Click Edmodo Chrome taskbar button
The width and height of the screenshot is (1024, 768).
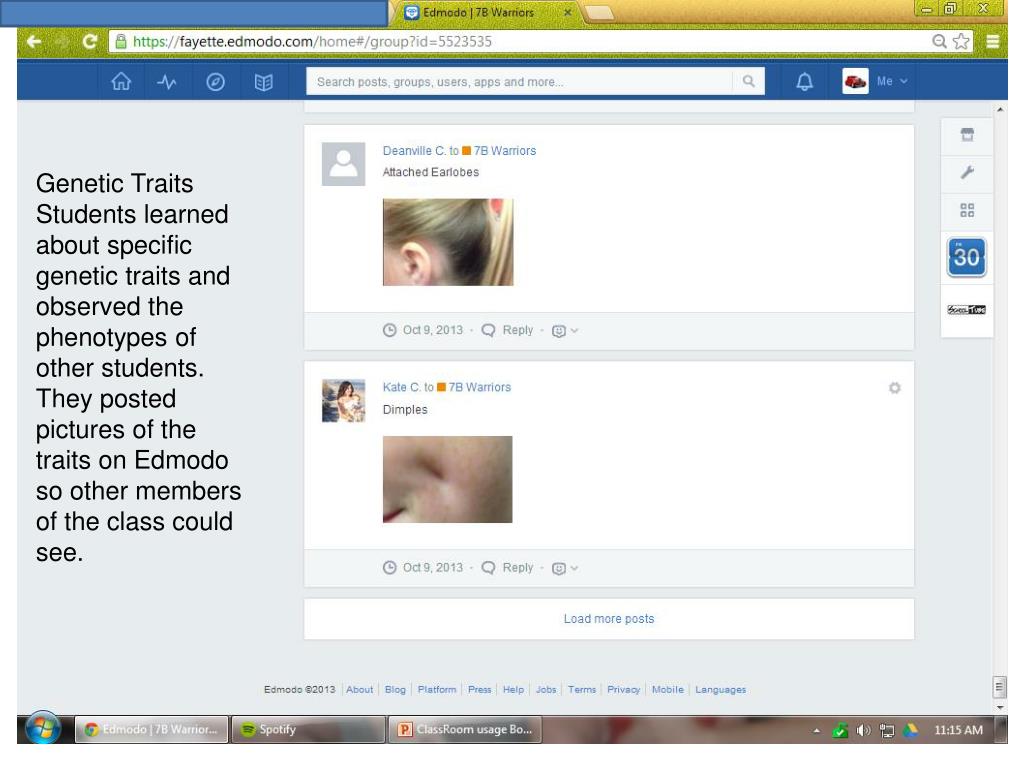pos(152,729)
